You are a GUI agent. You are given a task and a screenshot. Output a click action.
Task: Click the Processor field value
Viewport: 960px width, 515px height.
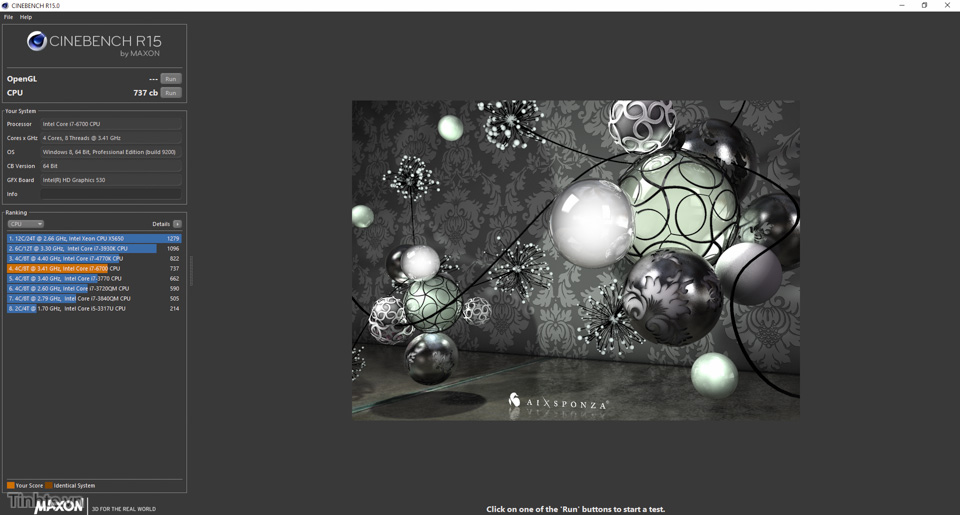click(x=111, y=124)
